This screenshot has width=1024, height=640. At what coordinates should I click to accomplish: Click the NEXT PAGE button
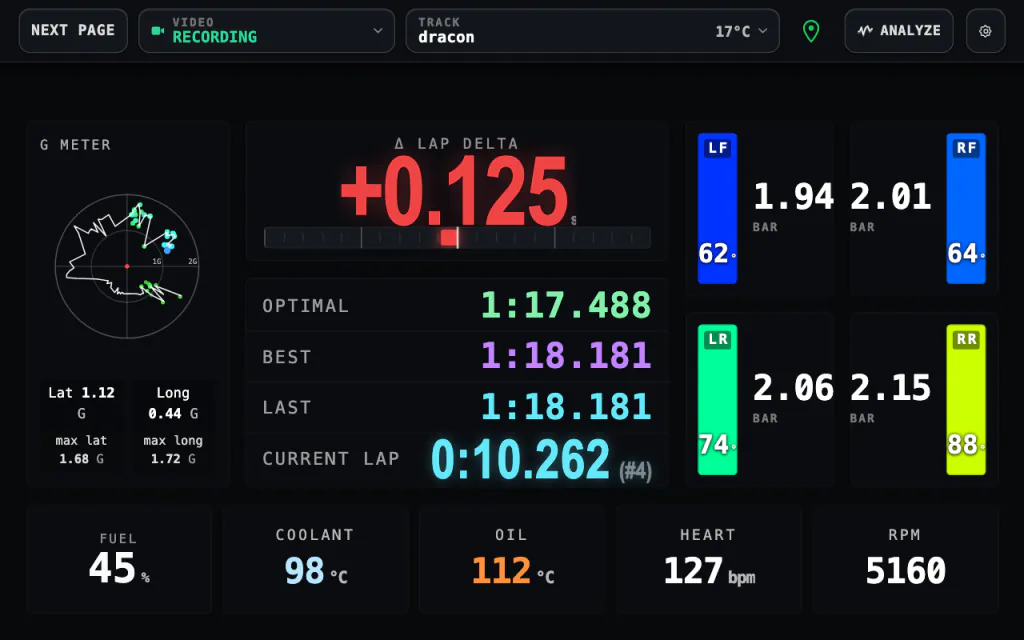coord(73,31)
